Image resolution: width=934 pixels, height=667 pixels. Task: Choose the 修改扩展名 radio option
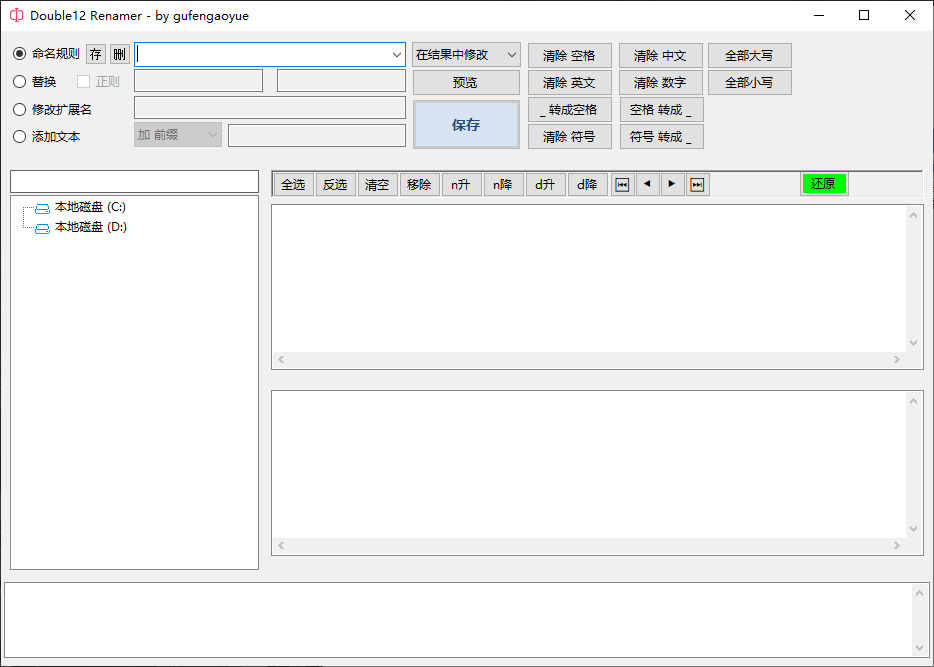point(20,109)
